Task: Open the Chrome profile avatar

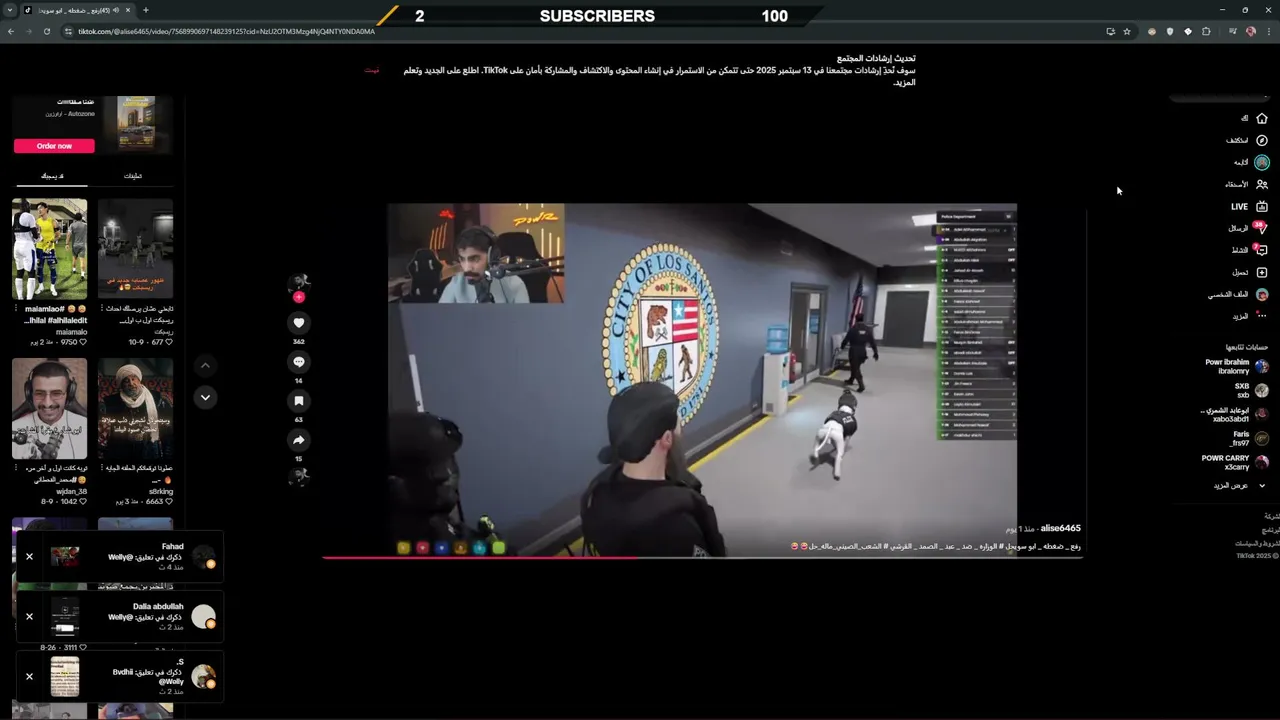Action: click(x=1250, y=31)
